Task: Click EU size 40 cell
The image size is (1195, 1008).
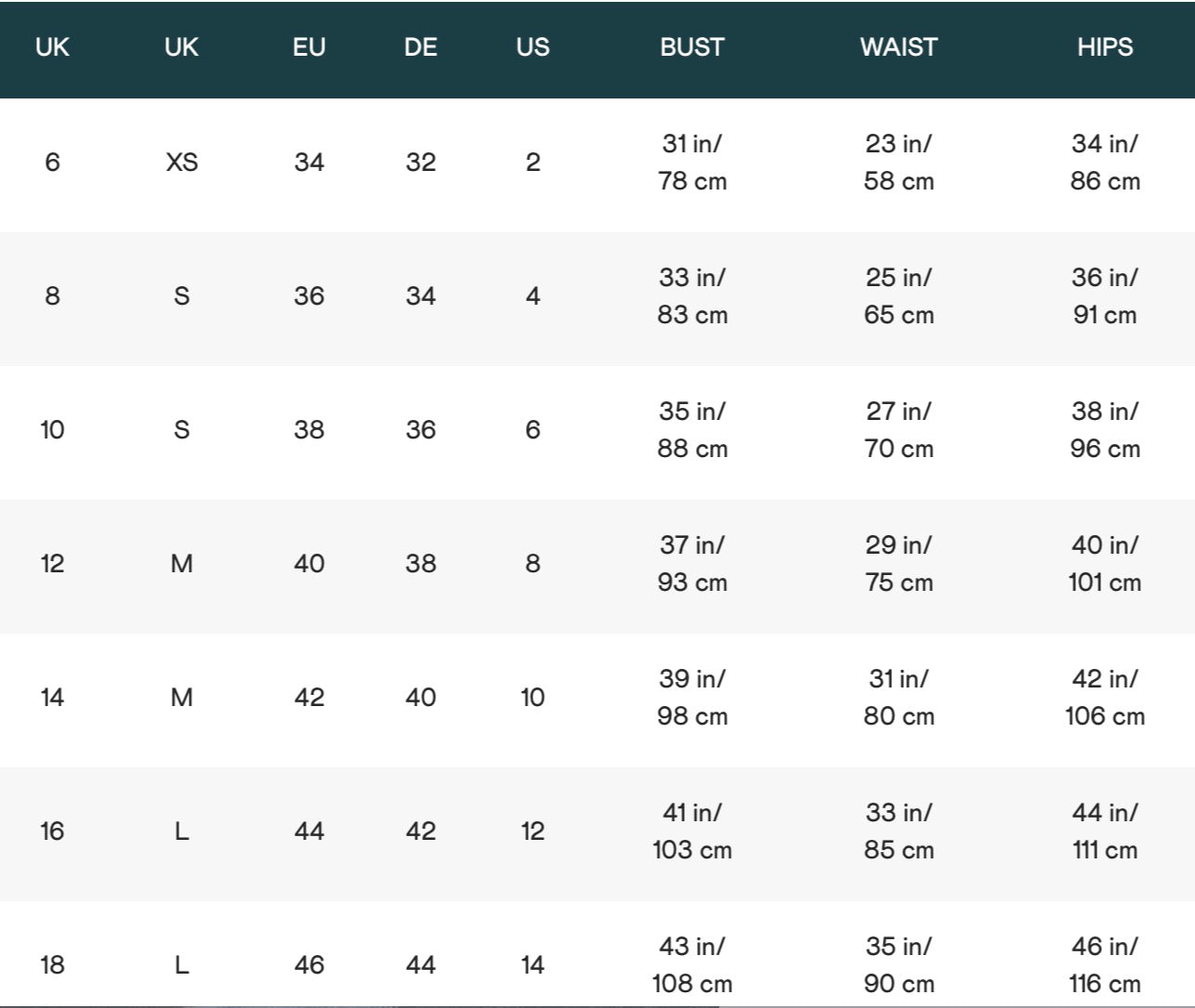Action: 309,564
